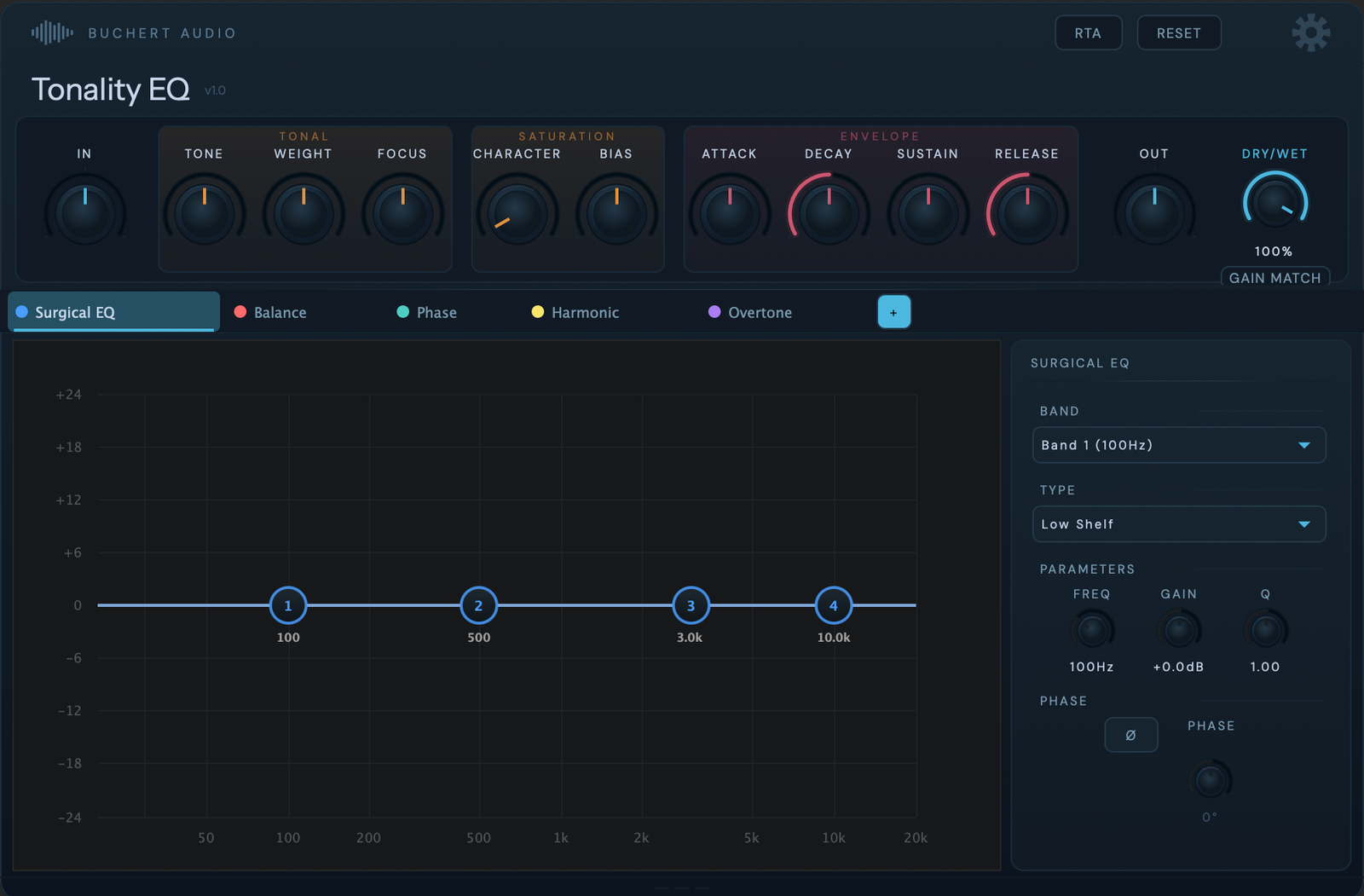Open the settings gear icon
Screen dimensions: 1364x896
(x=1310, y=32)
